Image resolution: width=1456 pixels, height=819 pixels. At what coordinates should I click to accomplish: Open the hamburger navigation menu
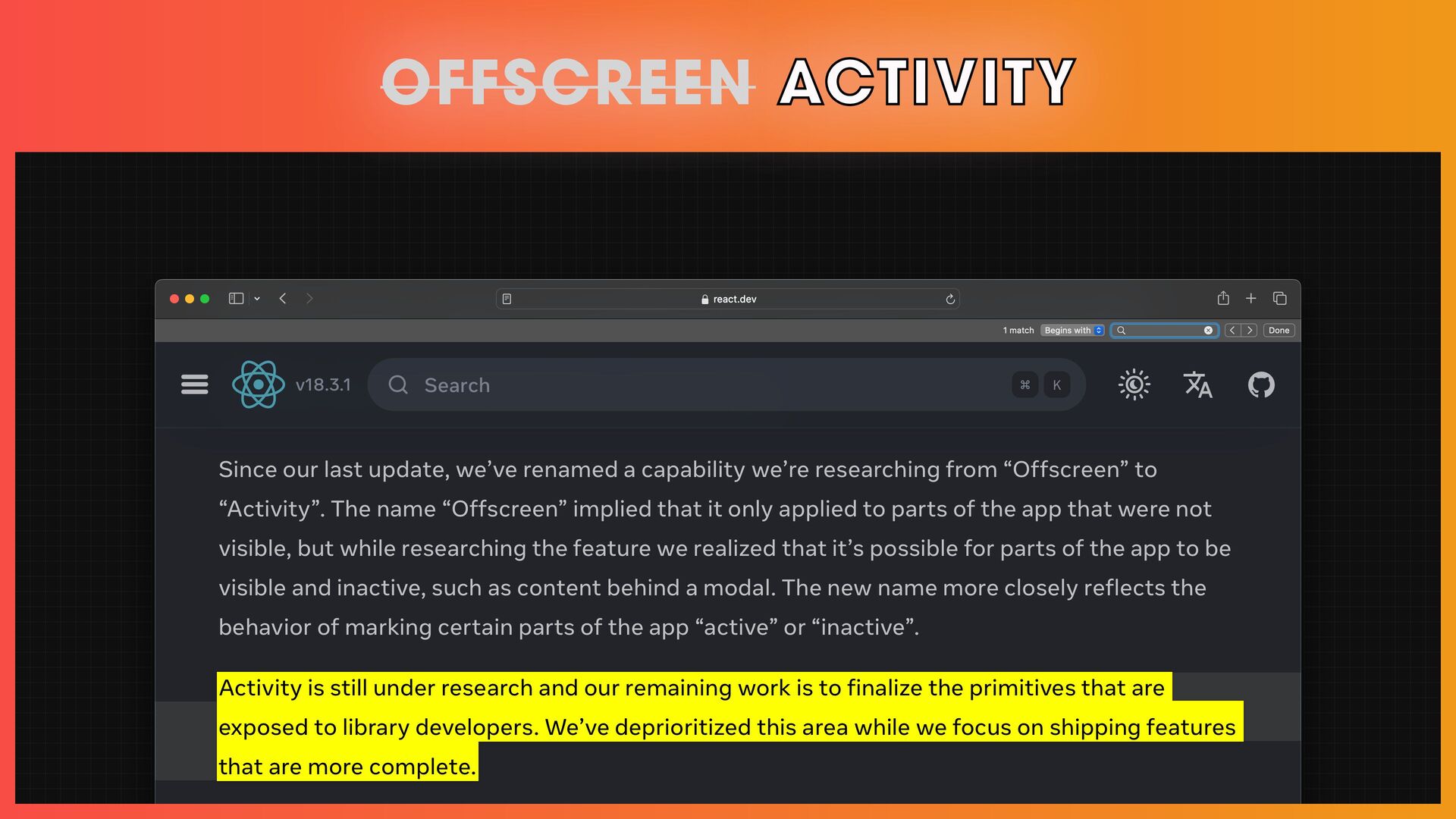[x=194, y=384]
